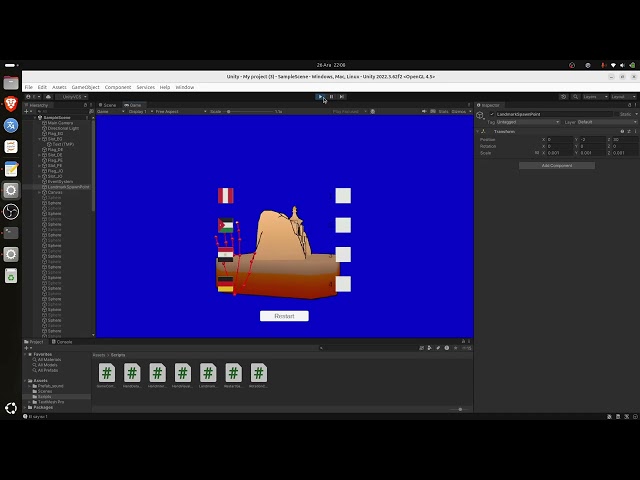The height and width of the screenshot is (480, 640).
Task: Click the Scale Y field
Action: [592, 153]
